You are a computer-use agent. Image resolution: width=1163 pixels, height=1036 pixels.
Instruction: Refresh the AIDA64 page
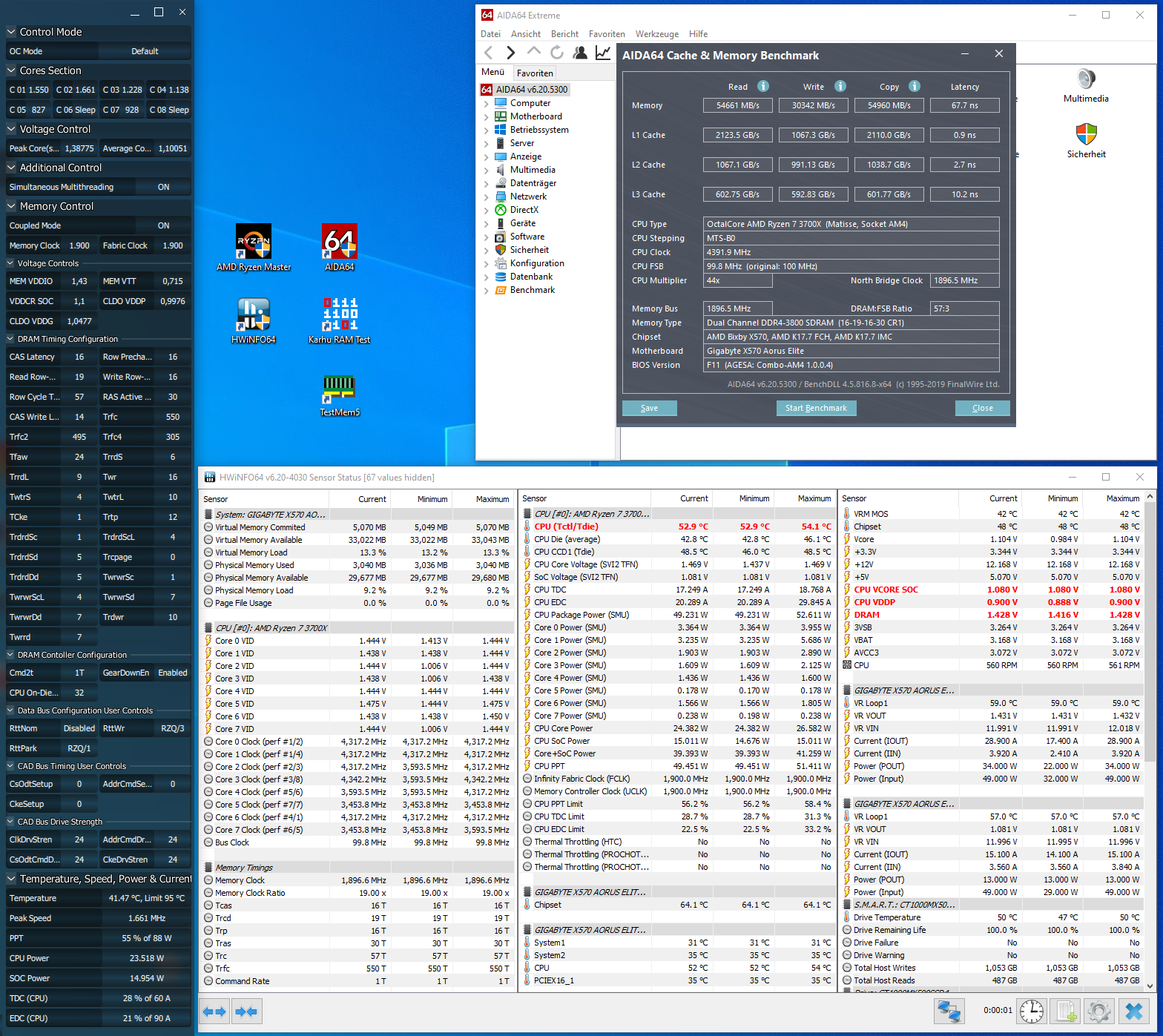(557, 53)
